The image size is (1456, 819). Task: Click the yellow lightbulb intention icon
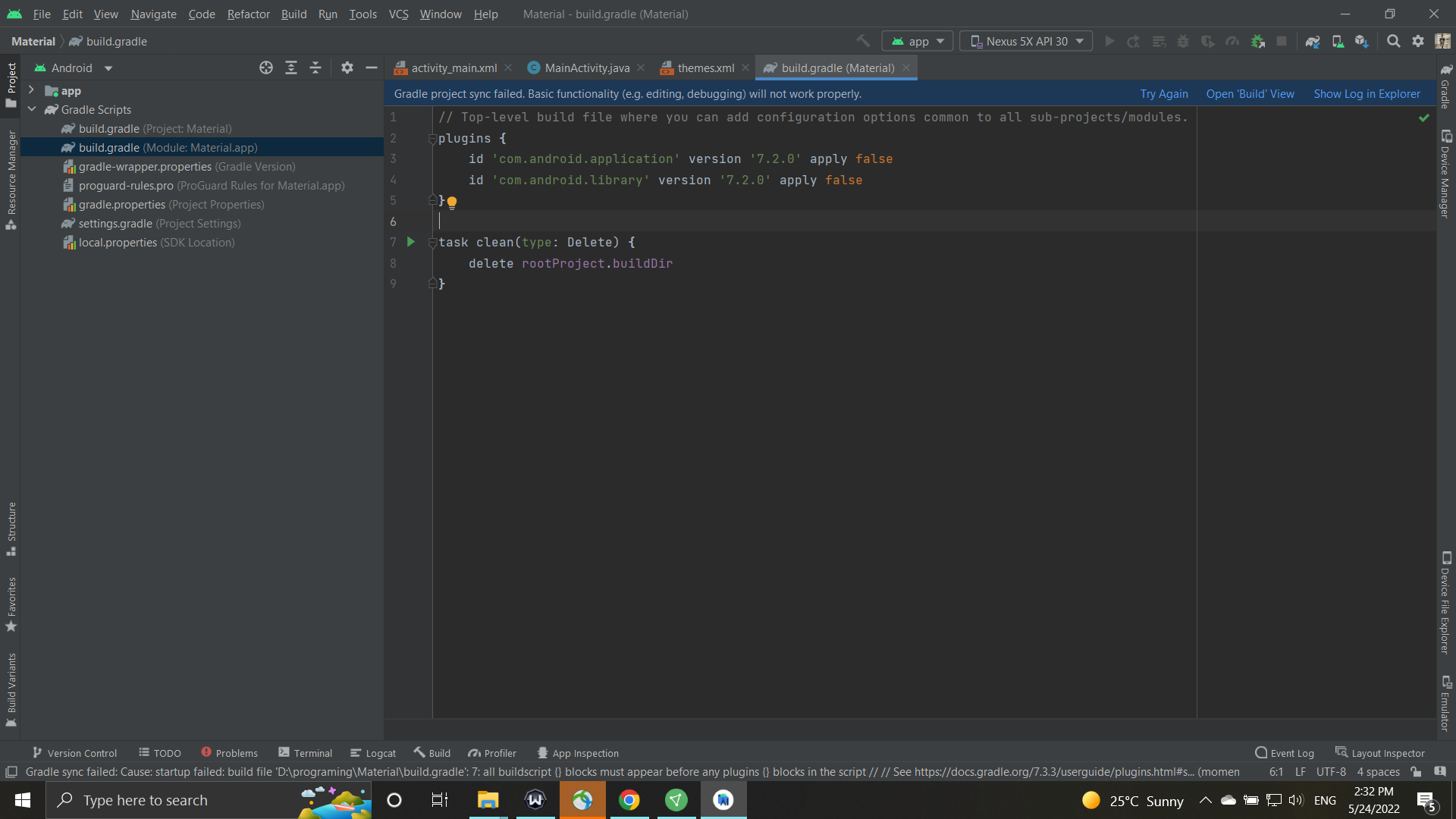[452, 202]
